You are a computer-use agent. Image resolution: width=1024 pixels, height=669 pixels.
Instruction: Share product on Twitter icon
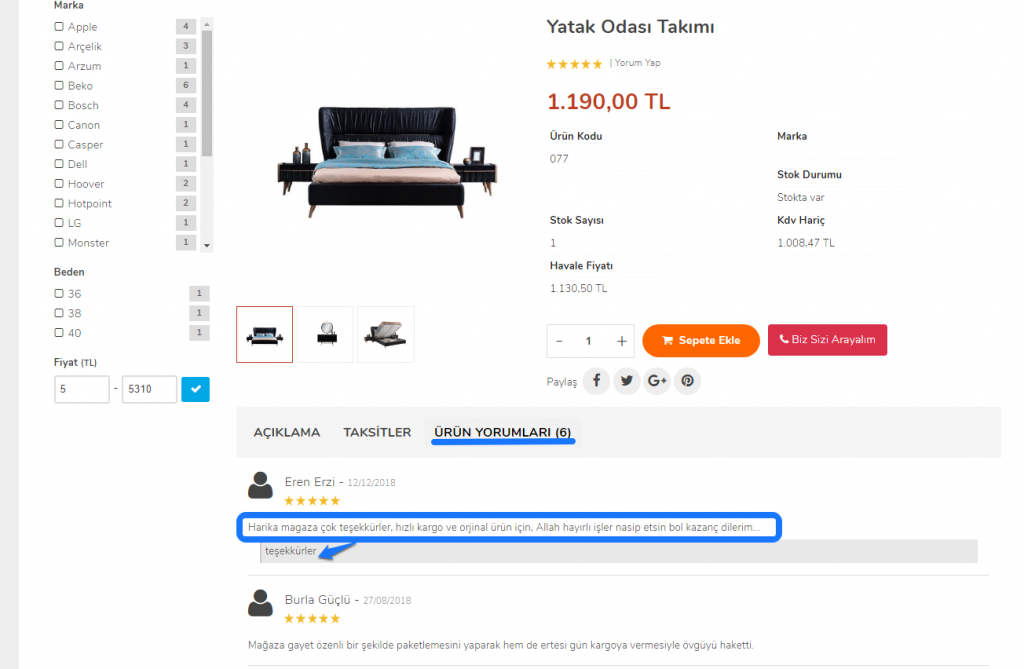click(627, 381)
